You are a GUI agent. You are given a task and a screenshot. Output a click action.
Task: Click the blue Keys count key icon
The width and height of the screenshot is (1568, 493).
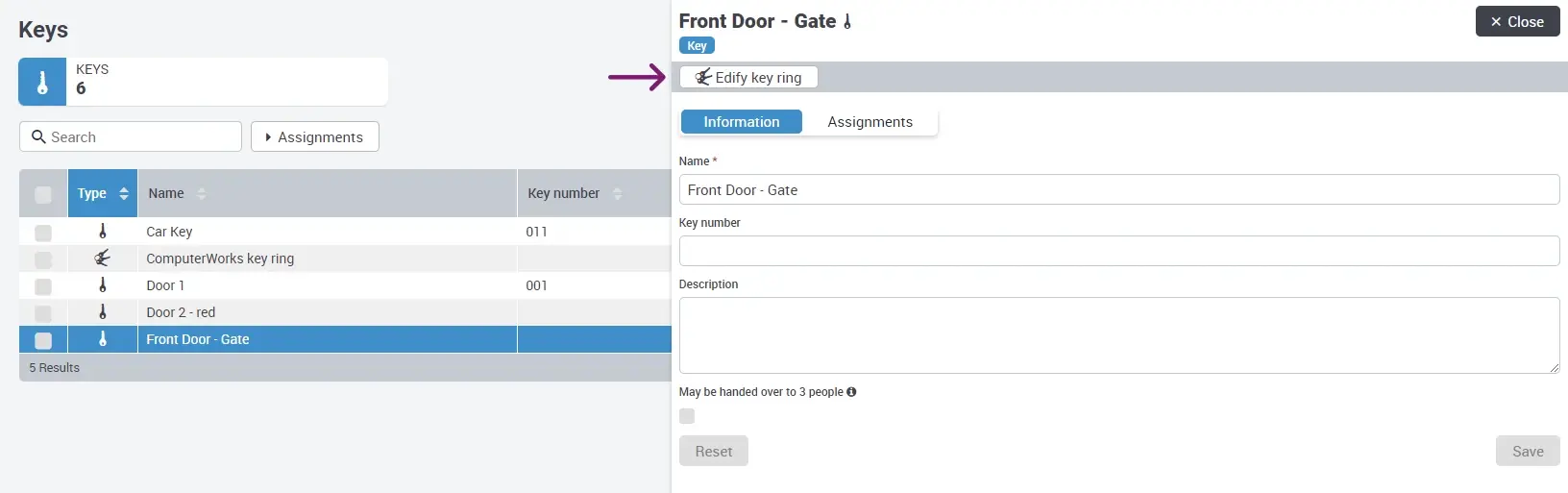click(x=42, y=83)
